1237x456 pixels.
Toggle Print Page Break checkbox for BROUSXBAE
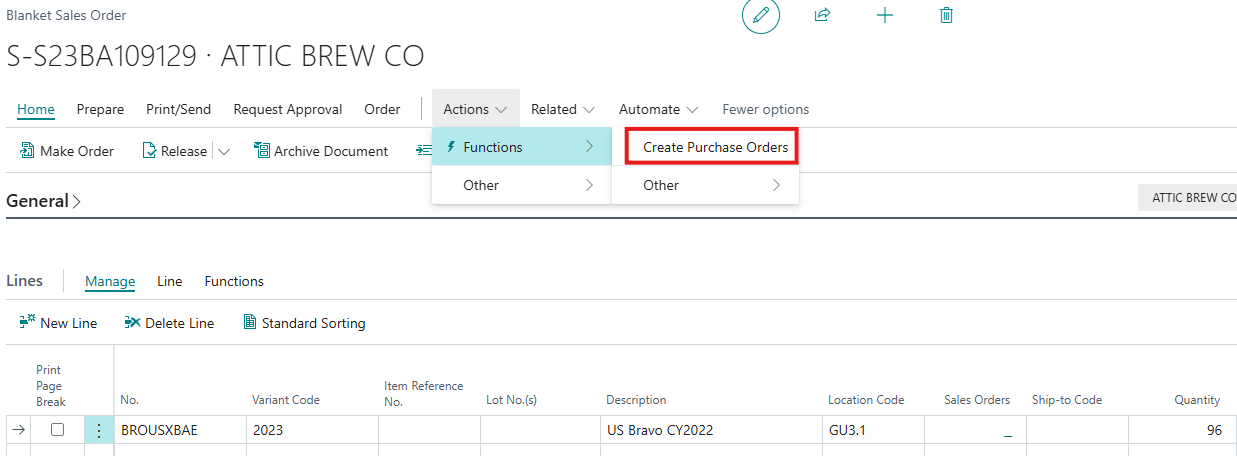(x=57, y=430)
